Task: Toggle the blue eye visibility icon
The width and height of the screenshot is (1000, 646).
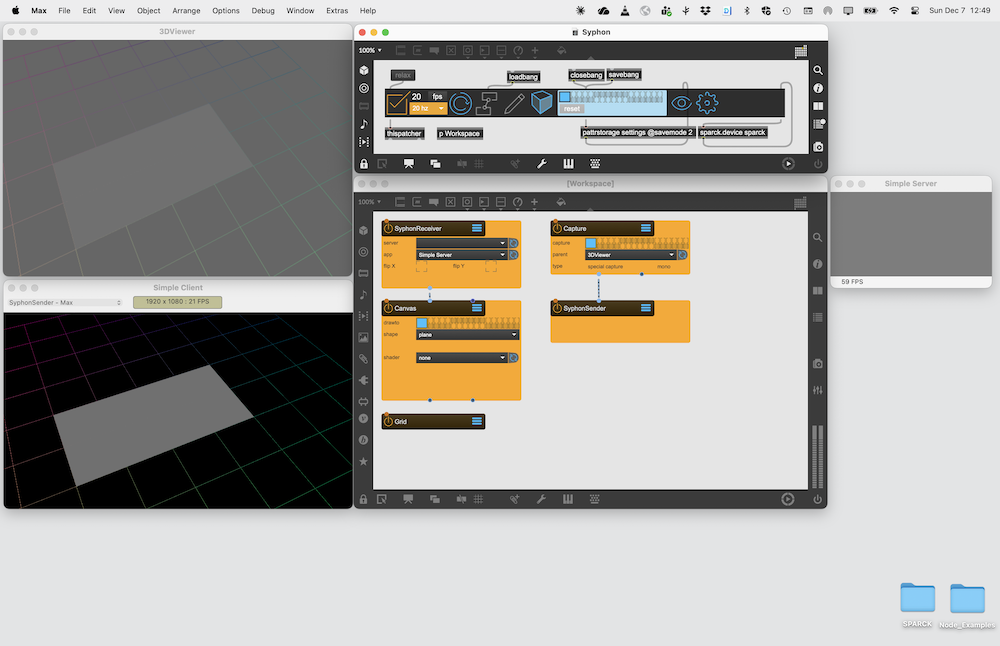Action: coord(681,103)
